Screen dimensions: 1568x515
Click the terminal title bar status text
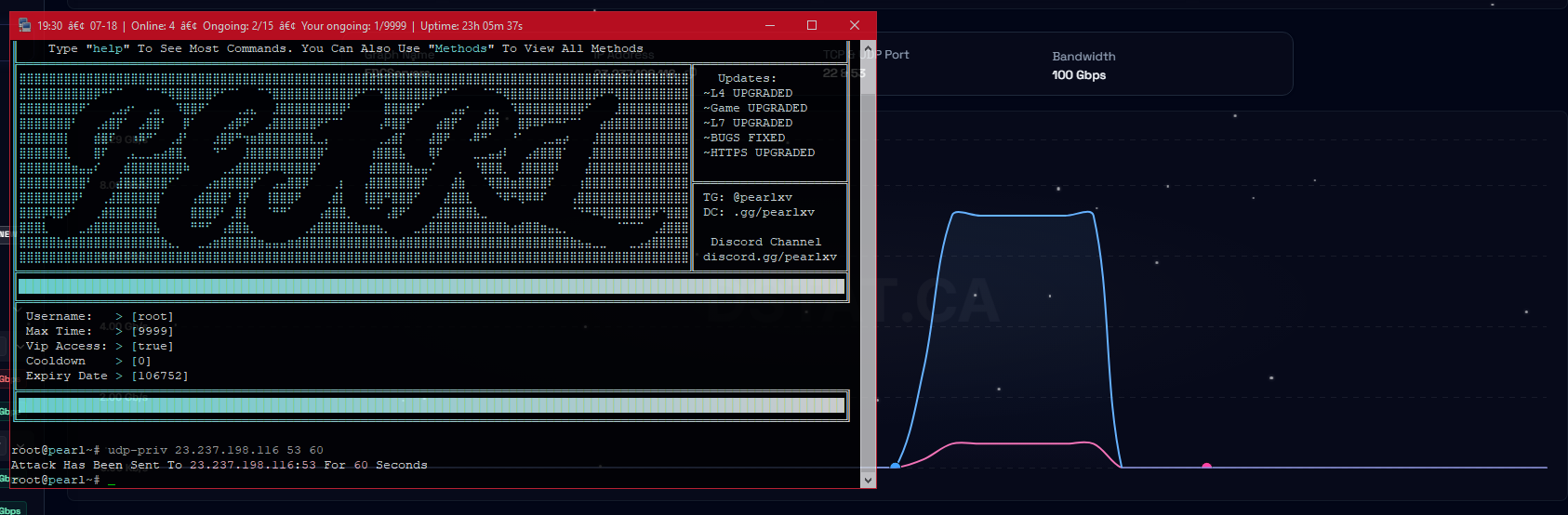pos(280,25)
